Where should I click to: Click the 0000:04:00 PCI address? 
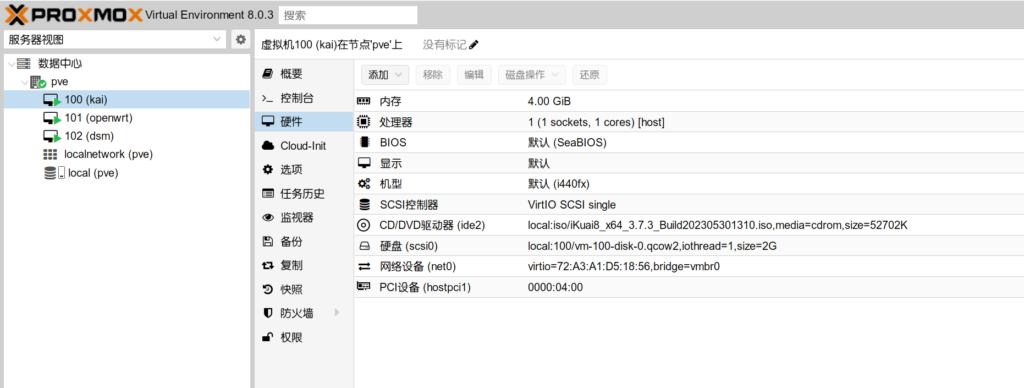[x=555, y=287]
